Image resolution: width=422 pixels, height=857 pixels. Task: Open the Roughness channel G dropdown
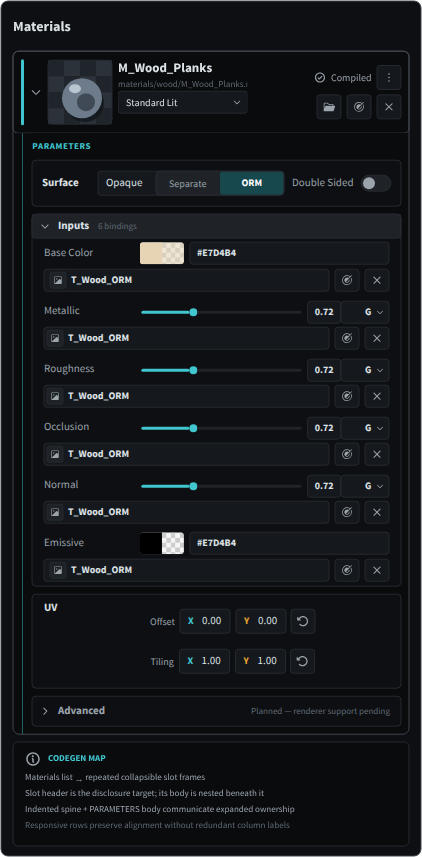(365, 370)
